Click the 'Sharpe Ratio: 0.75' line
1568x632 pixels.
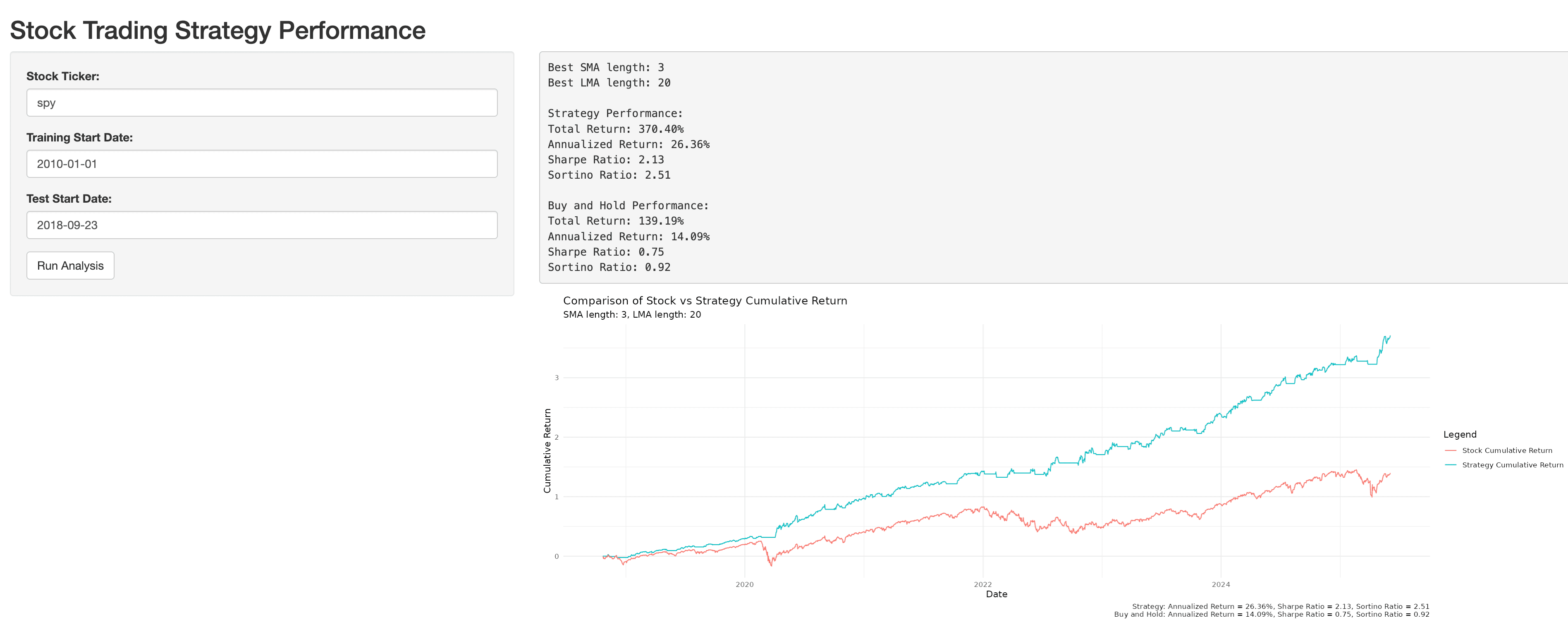coord(606,252)
